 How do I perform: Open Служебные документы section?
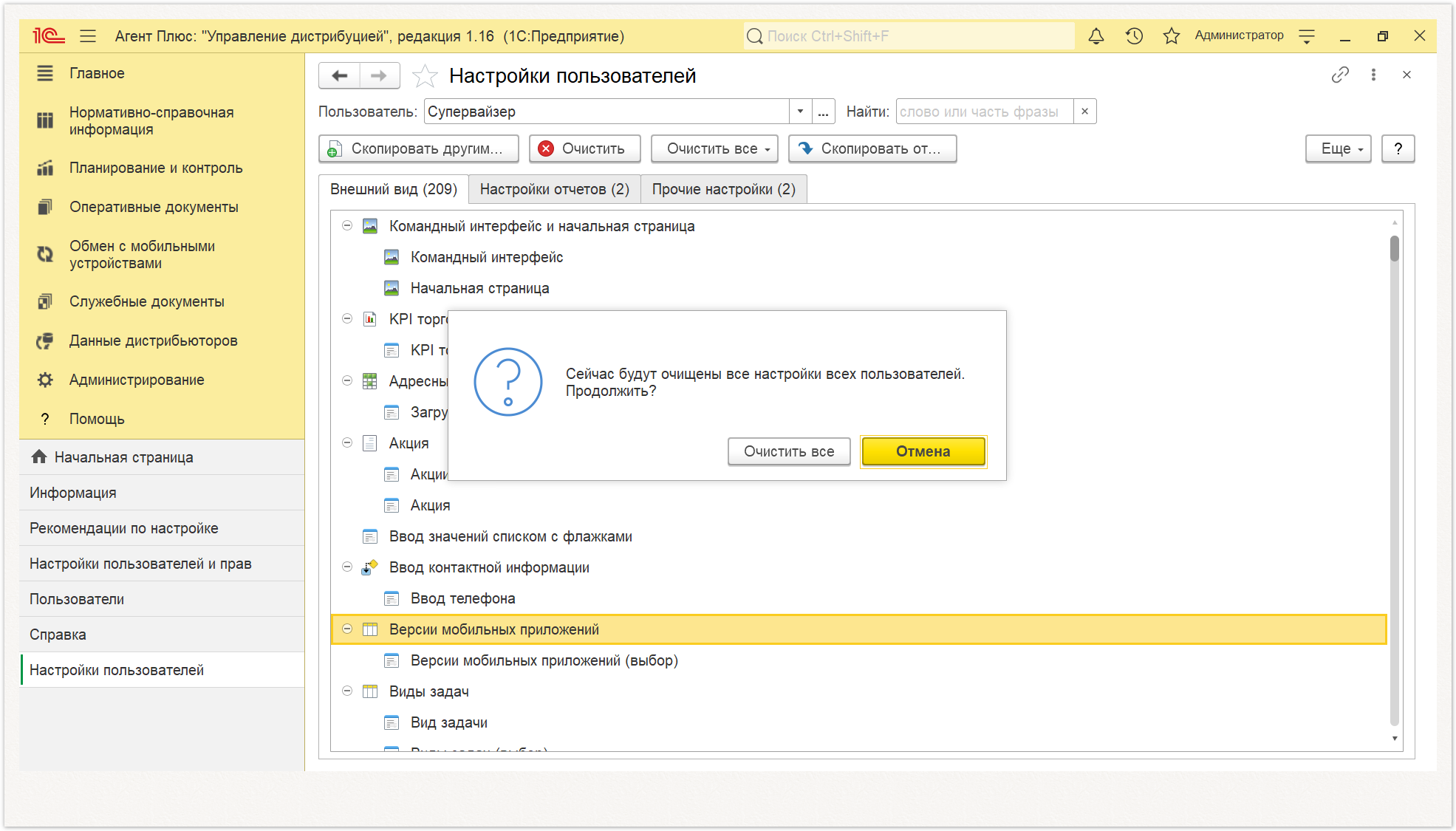coord(162,301)
